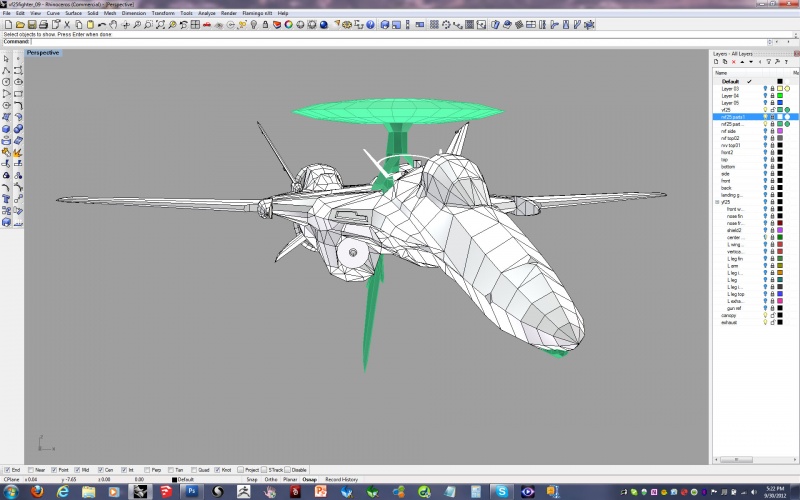Screen dimensions: 800x500
Task: Select the Box solid tool in left toolbar
Action: 6,129
